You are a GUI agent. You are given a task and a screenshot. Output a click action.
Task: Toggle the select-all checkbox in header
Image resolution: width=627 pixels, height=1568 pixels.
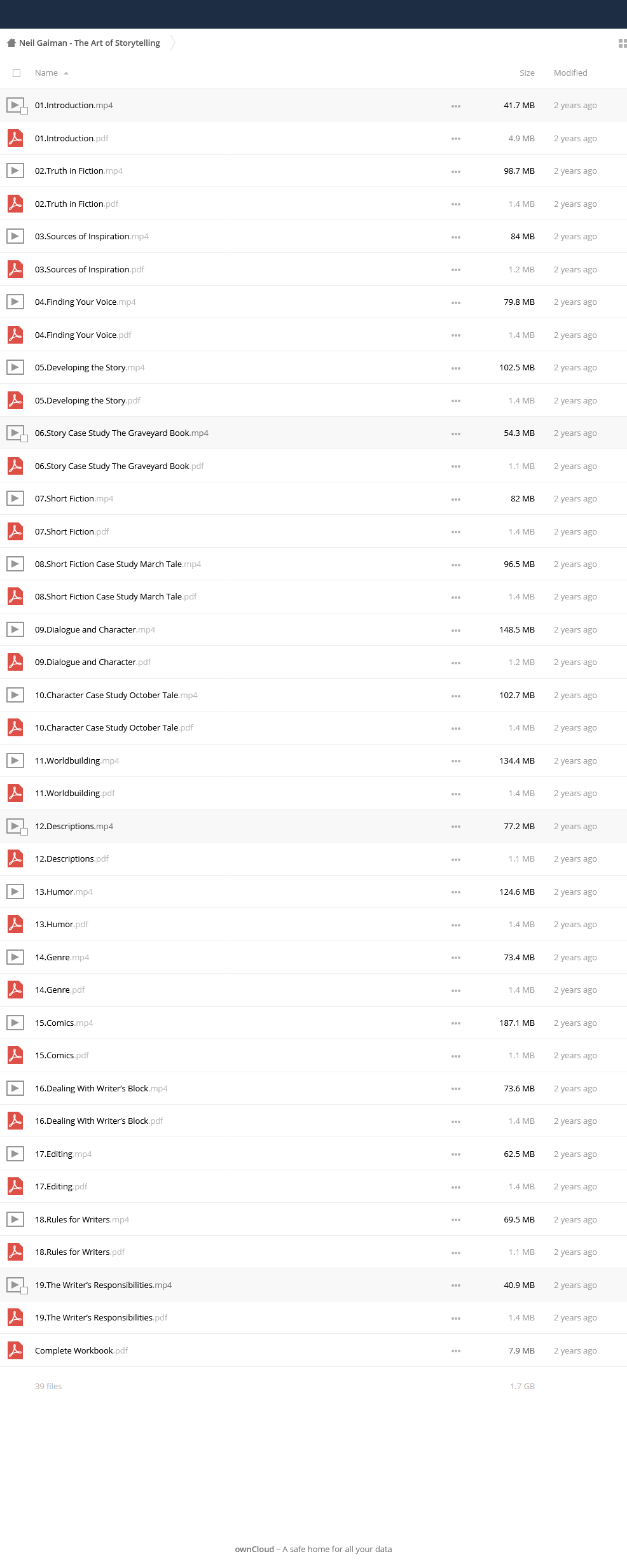17,73
